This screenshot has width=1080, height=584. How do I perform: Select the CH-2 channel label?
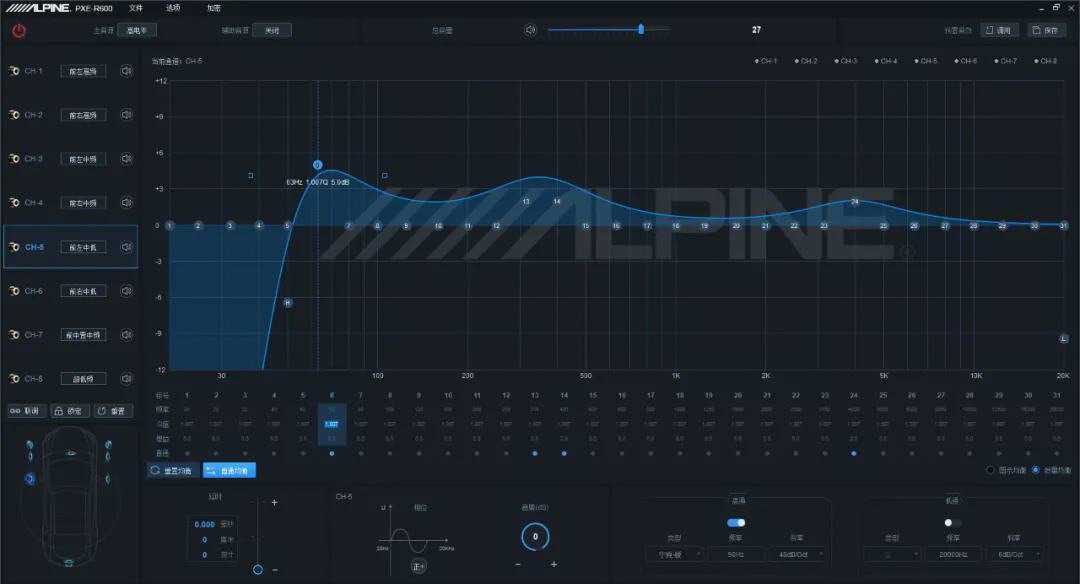pyautogui.click(x=34, y=115)
